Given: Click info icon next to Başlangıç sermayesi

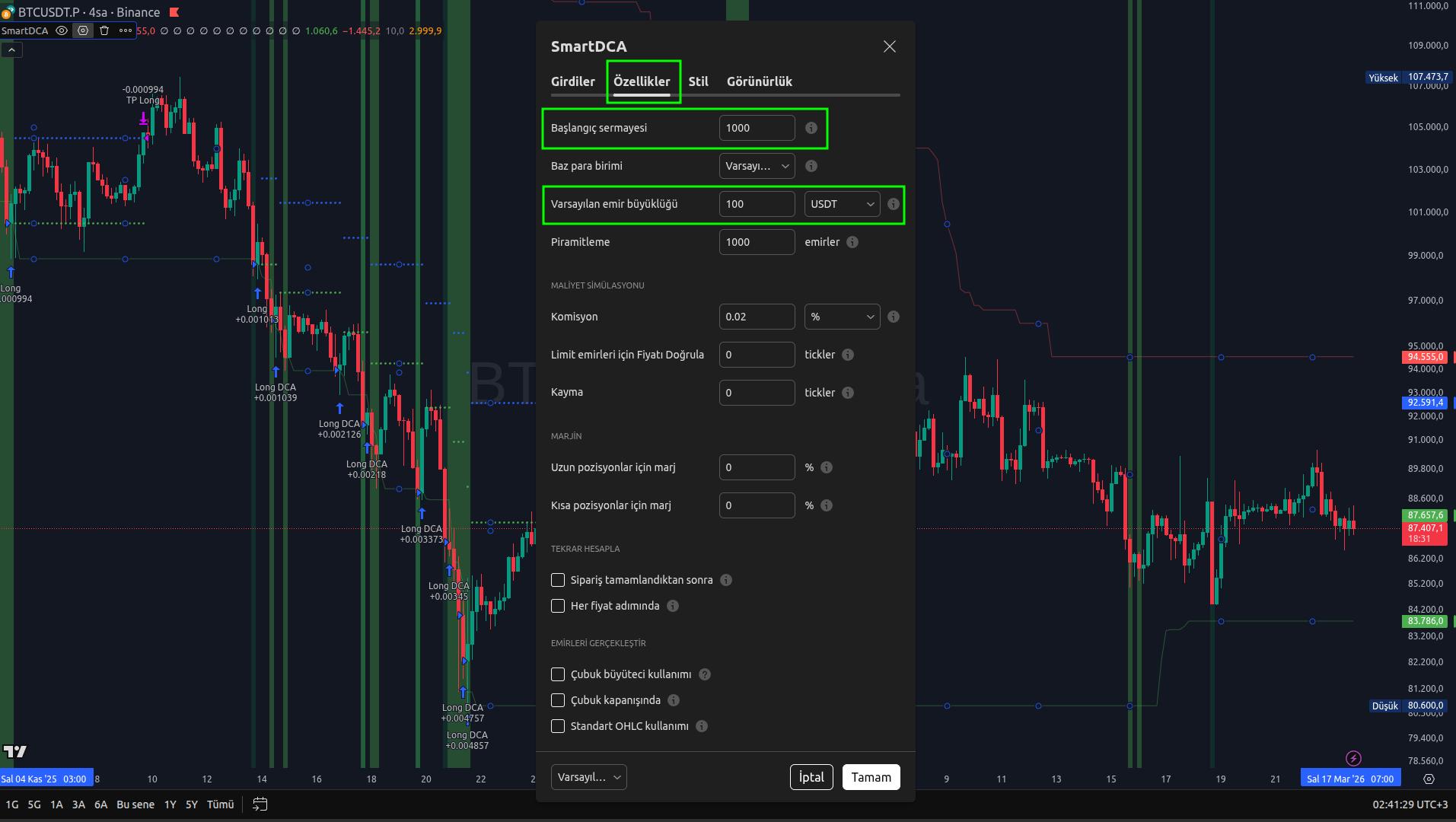Looking at the screenshot, I should click(811, 128).
